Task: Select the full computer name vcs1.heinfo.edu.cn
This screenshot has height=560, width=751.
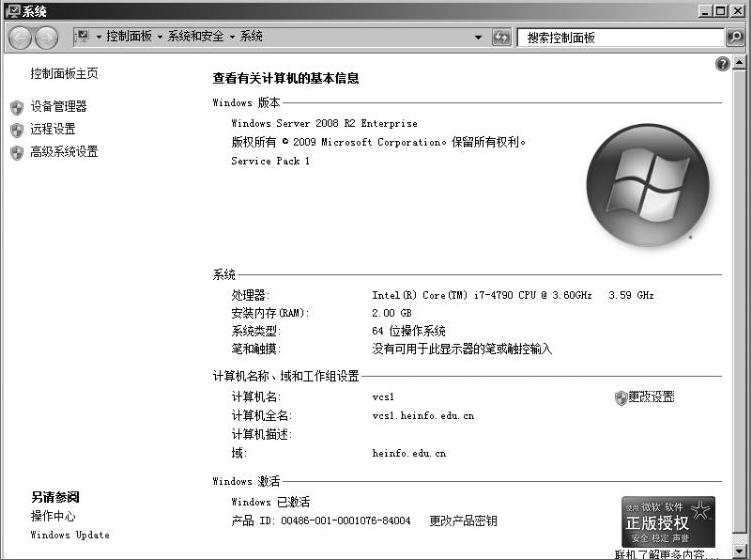Action: pyautogui.click(x=423, y=416)
